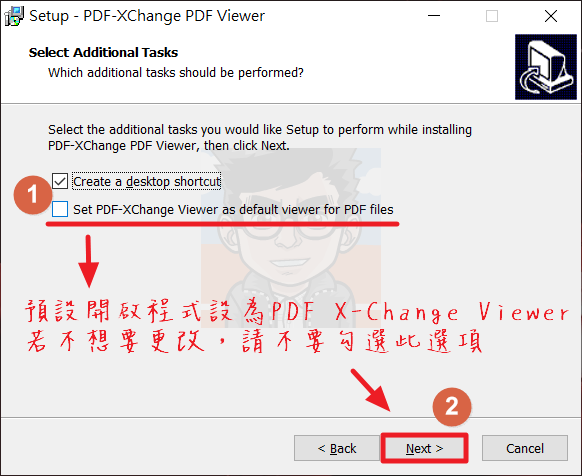Click the Setup installer icon in title bar
The width and height of the screenshot is (582, 476).
[14, 16]
